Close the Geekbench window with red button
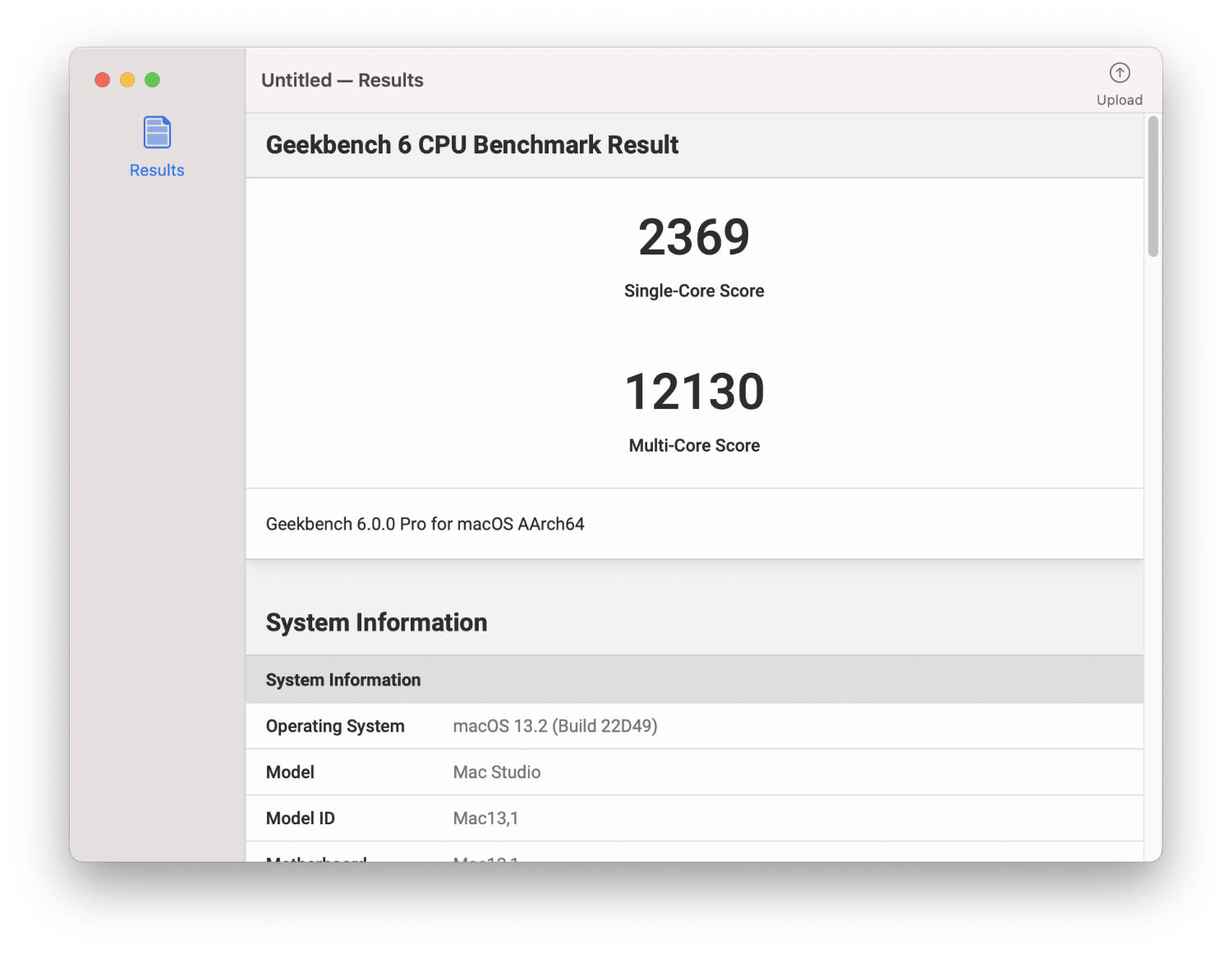The width and height of the screenshot is (1232, 954). [x=103, y=80]
